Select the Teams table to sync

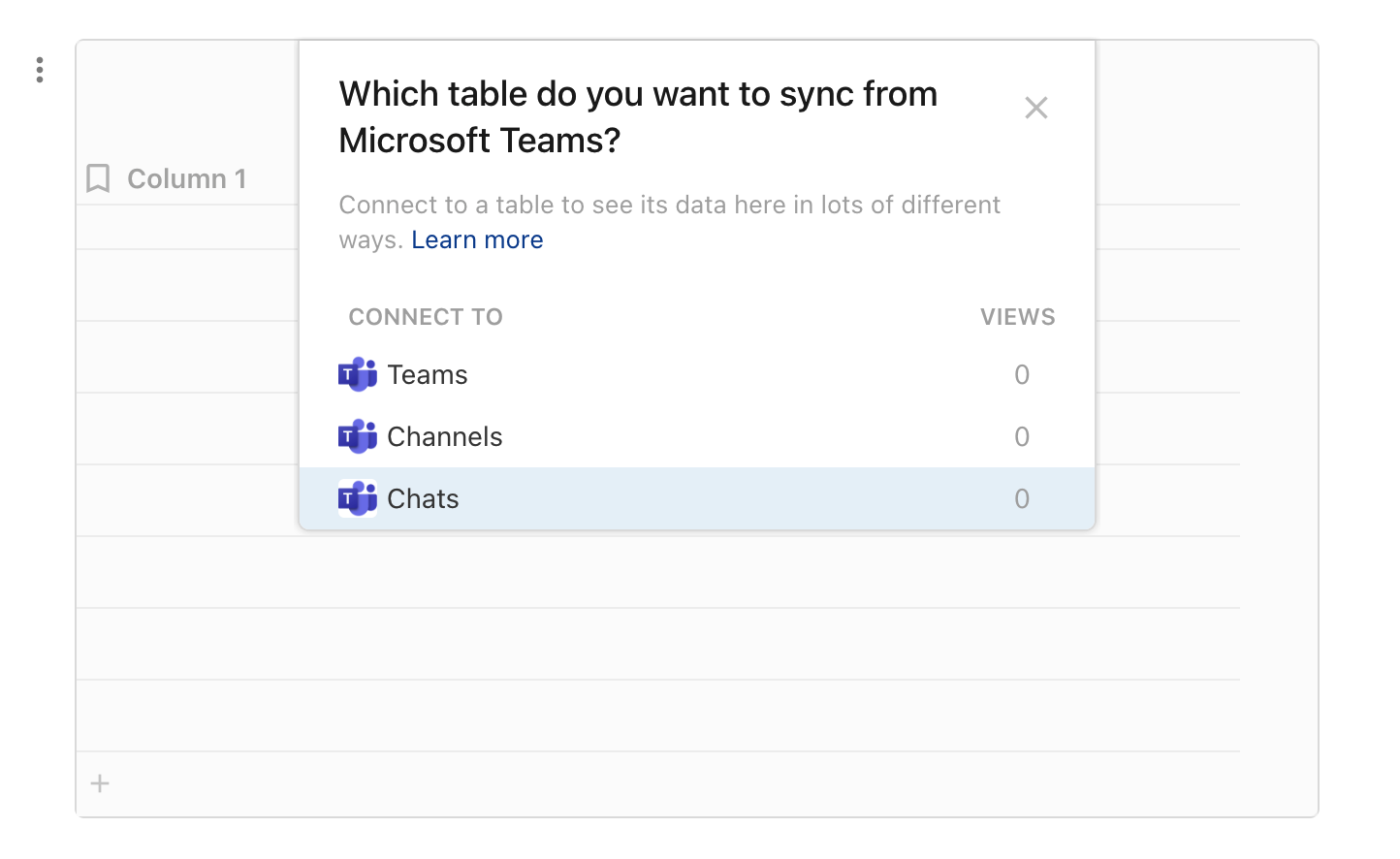pyautogui.click(x=427, y=374)
